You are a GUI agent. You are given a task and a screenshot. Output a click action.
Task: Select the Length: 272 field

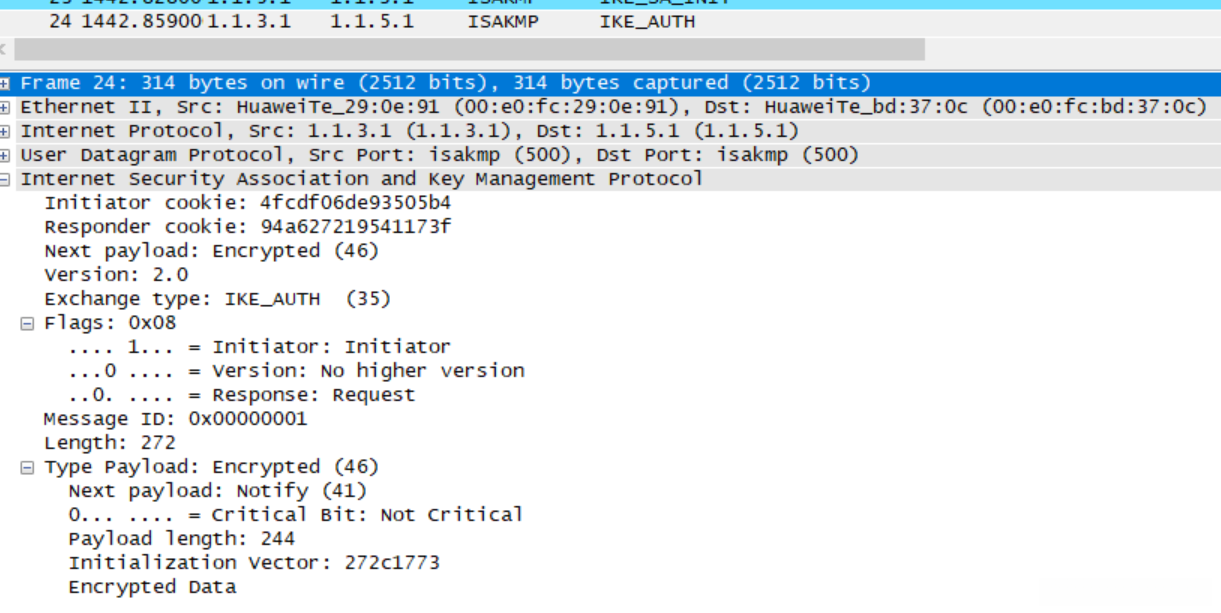point(110,443)
